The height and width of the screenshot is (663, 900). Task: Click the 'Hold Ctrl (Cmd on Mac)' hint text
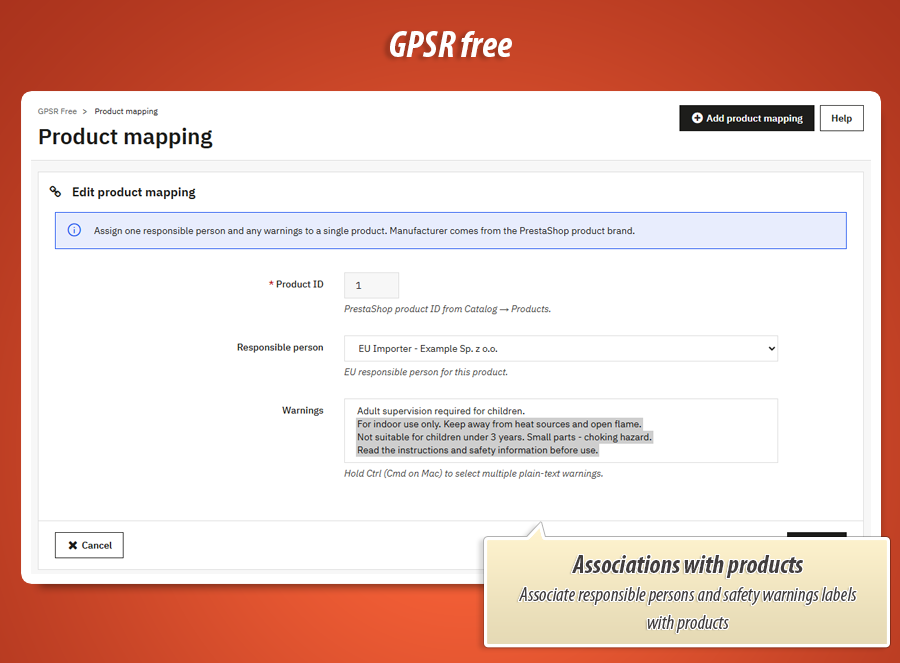pos(474,474)
